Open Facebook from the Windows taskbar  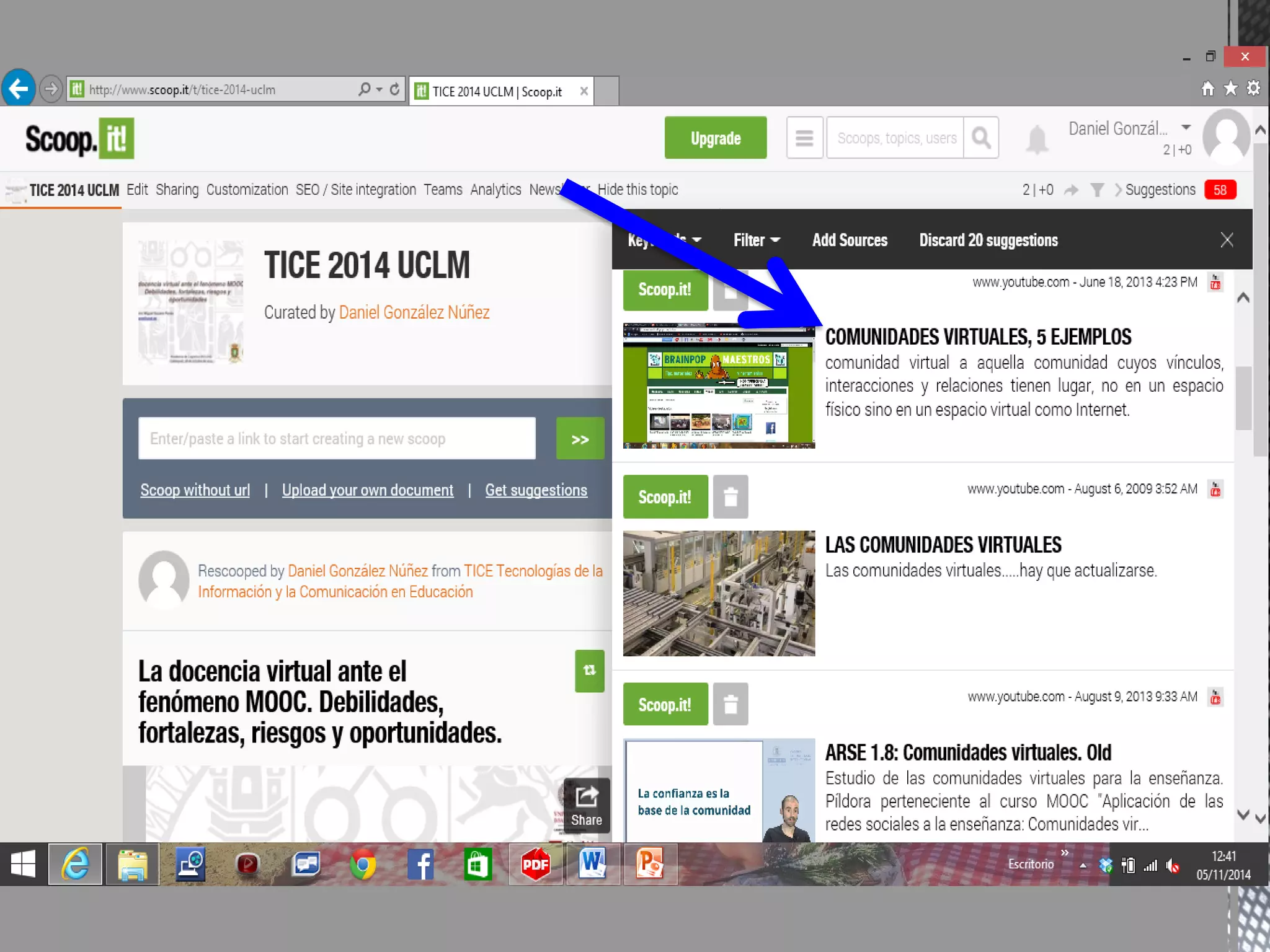420,864
